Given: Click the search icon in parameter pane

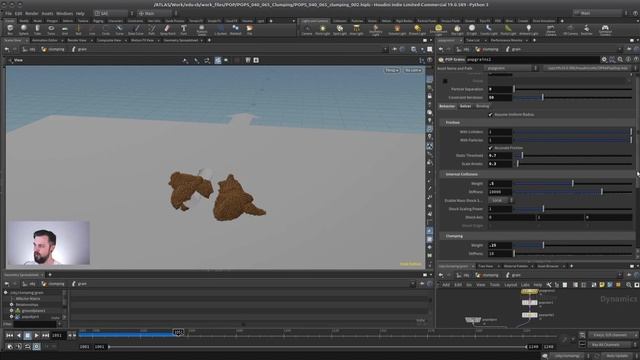Looking at the screenshot, I should click(620, 60).
